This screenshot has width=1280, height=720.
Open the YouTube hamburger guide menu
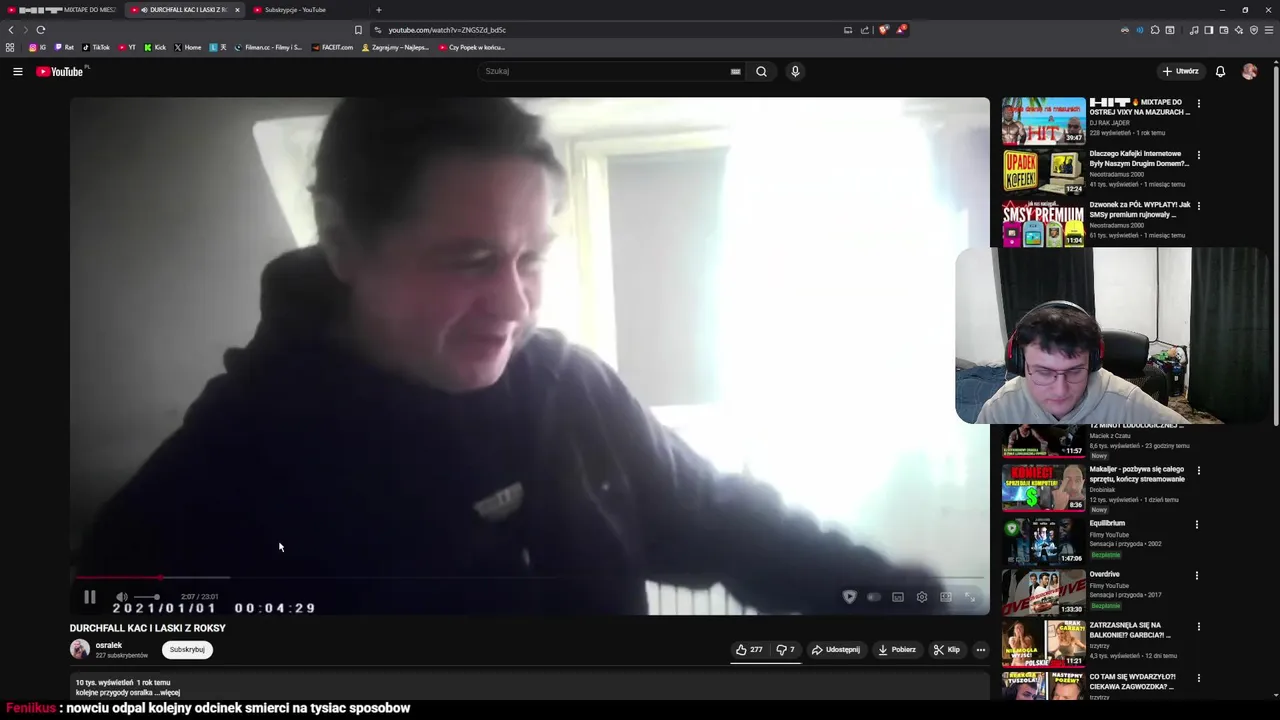tap(17, 71)
